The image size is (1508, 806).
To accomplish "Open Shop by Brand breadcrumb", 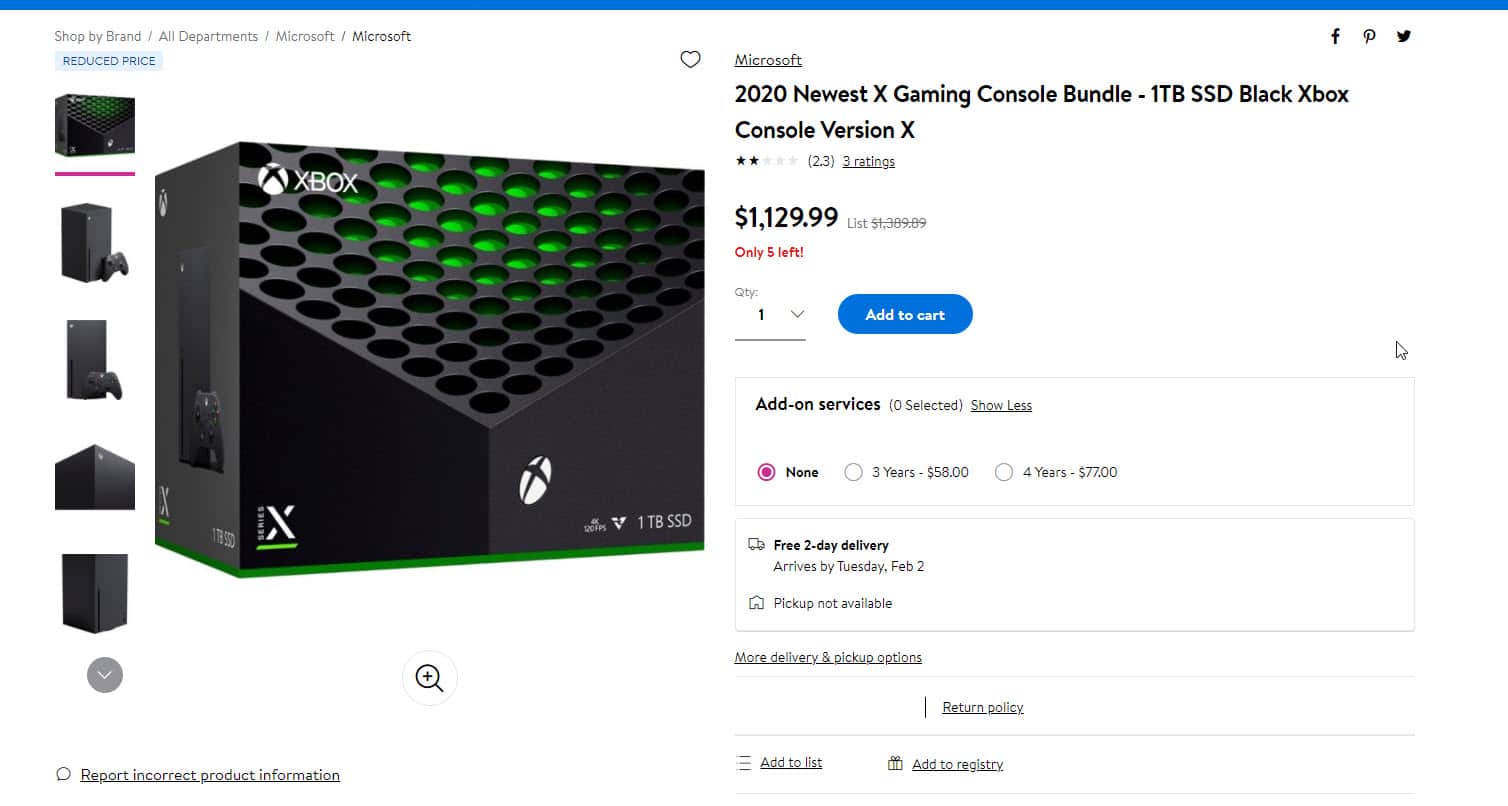I will [97, 36].
